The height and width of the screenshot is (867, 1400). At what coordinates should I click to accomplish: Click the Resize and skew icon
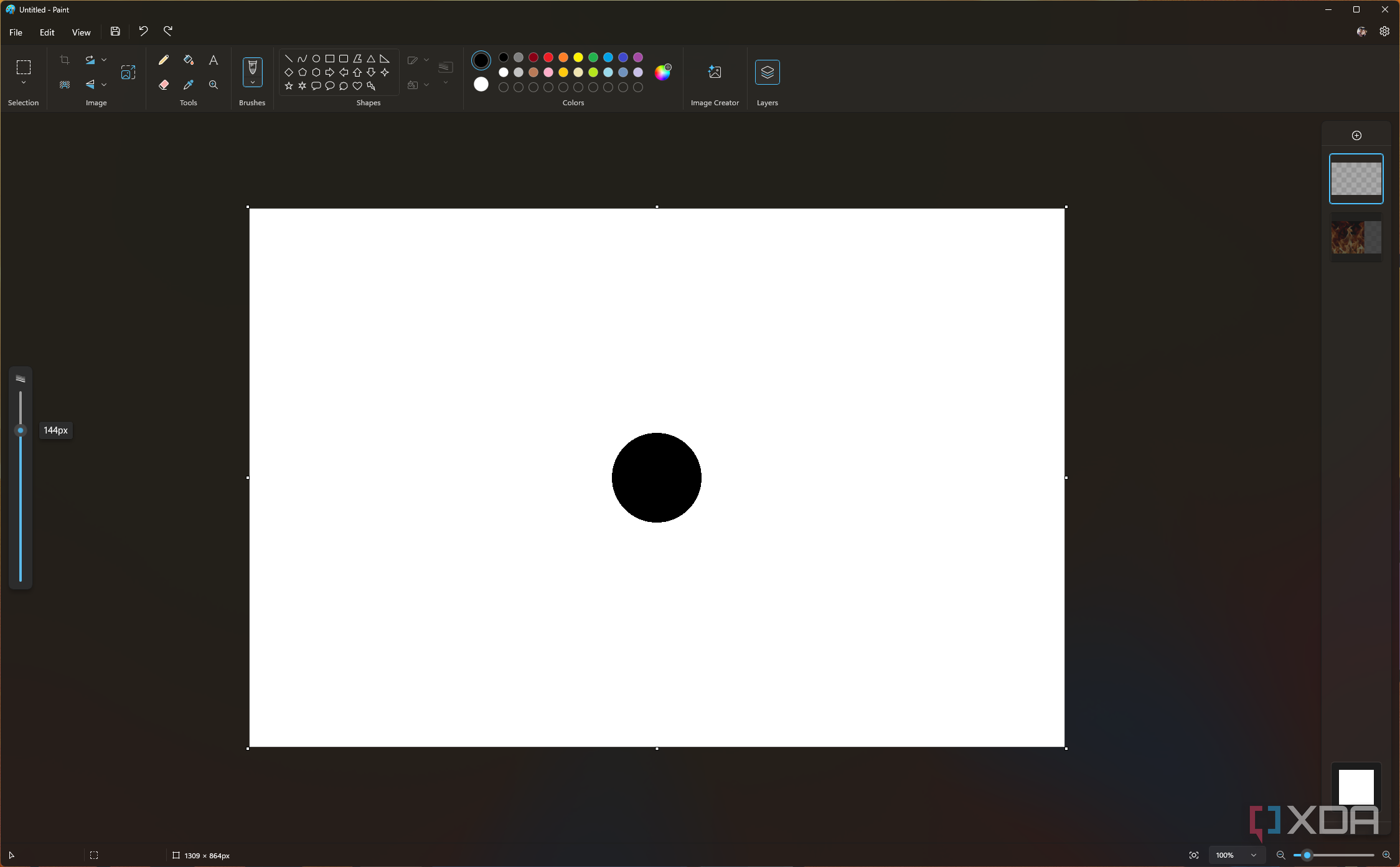tap(128, 72)
